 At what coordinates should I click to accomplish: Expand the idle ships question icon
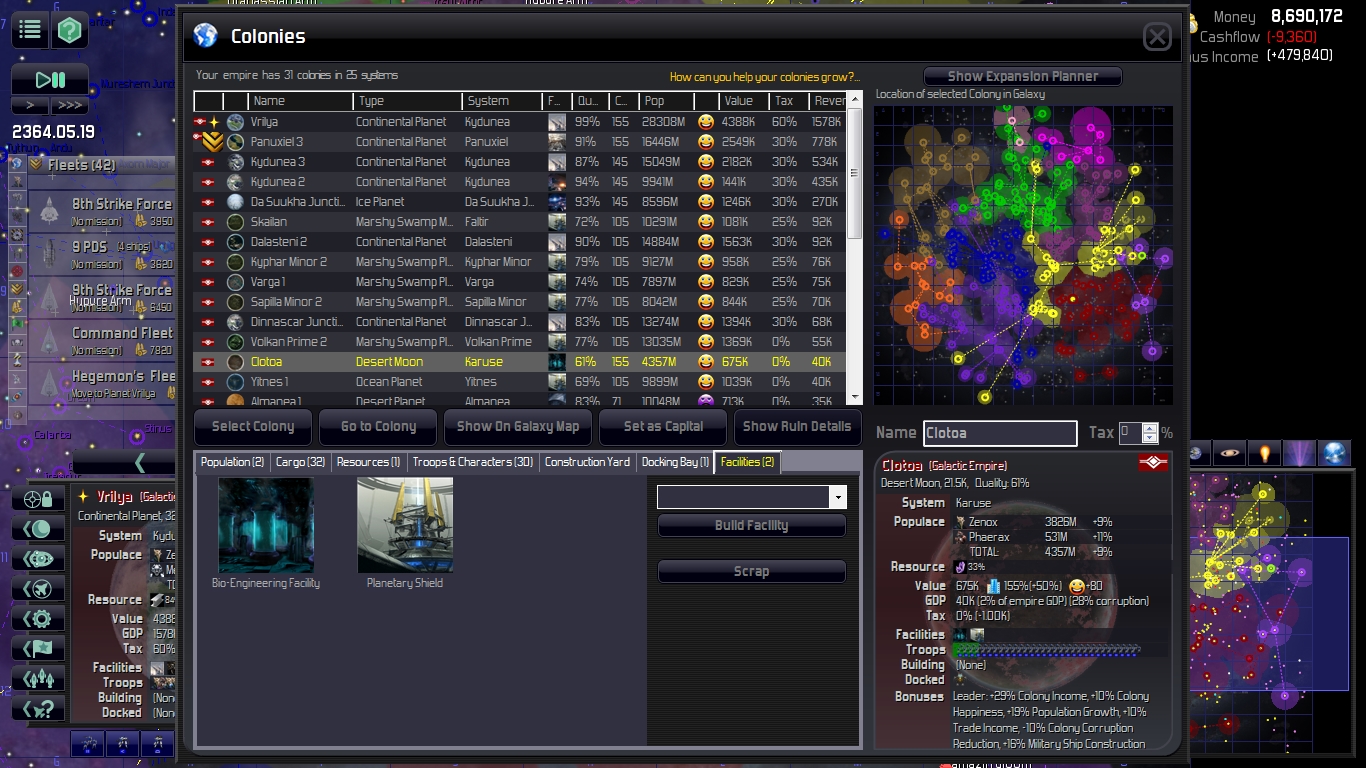click(x=38, y=708)
